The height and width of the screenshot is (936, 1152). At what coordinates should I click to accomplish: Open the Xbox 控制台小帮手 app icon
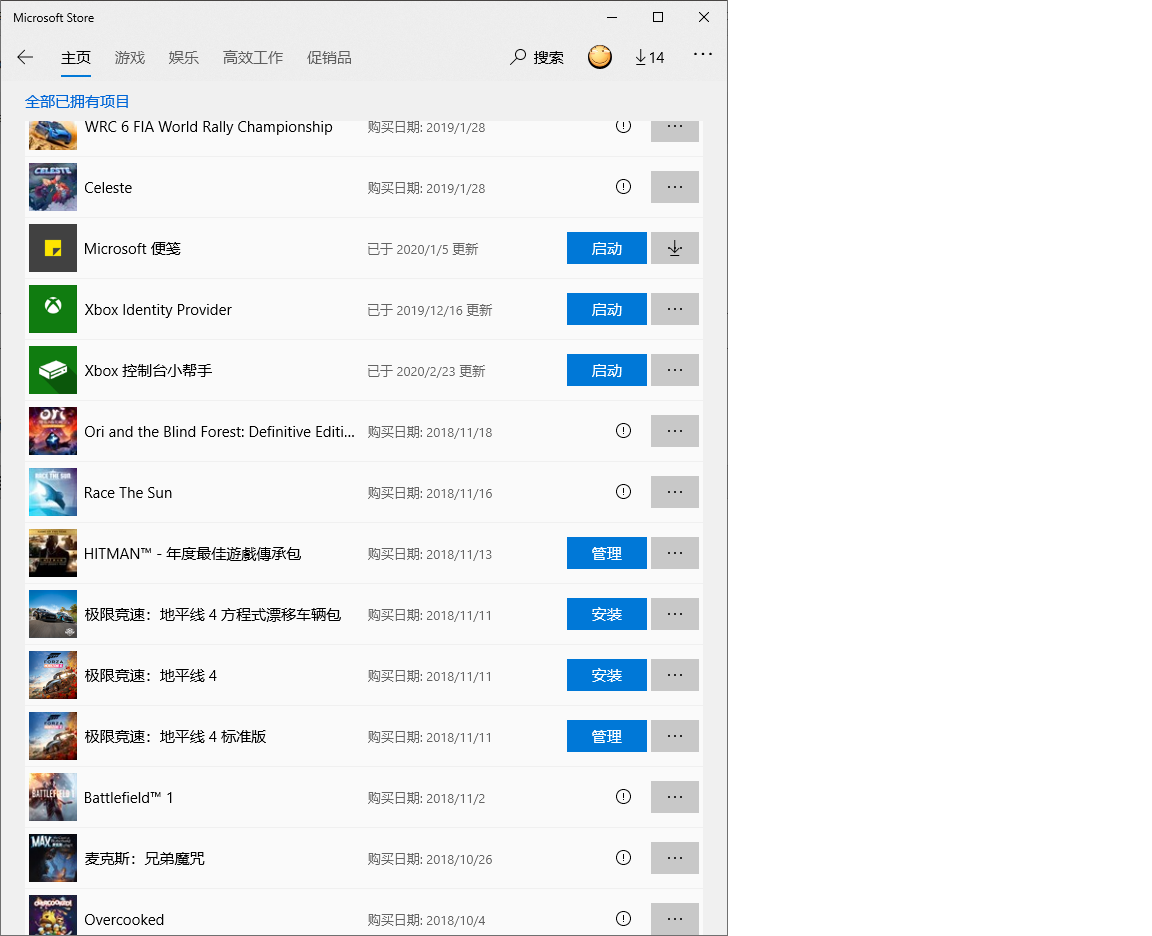53,370
